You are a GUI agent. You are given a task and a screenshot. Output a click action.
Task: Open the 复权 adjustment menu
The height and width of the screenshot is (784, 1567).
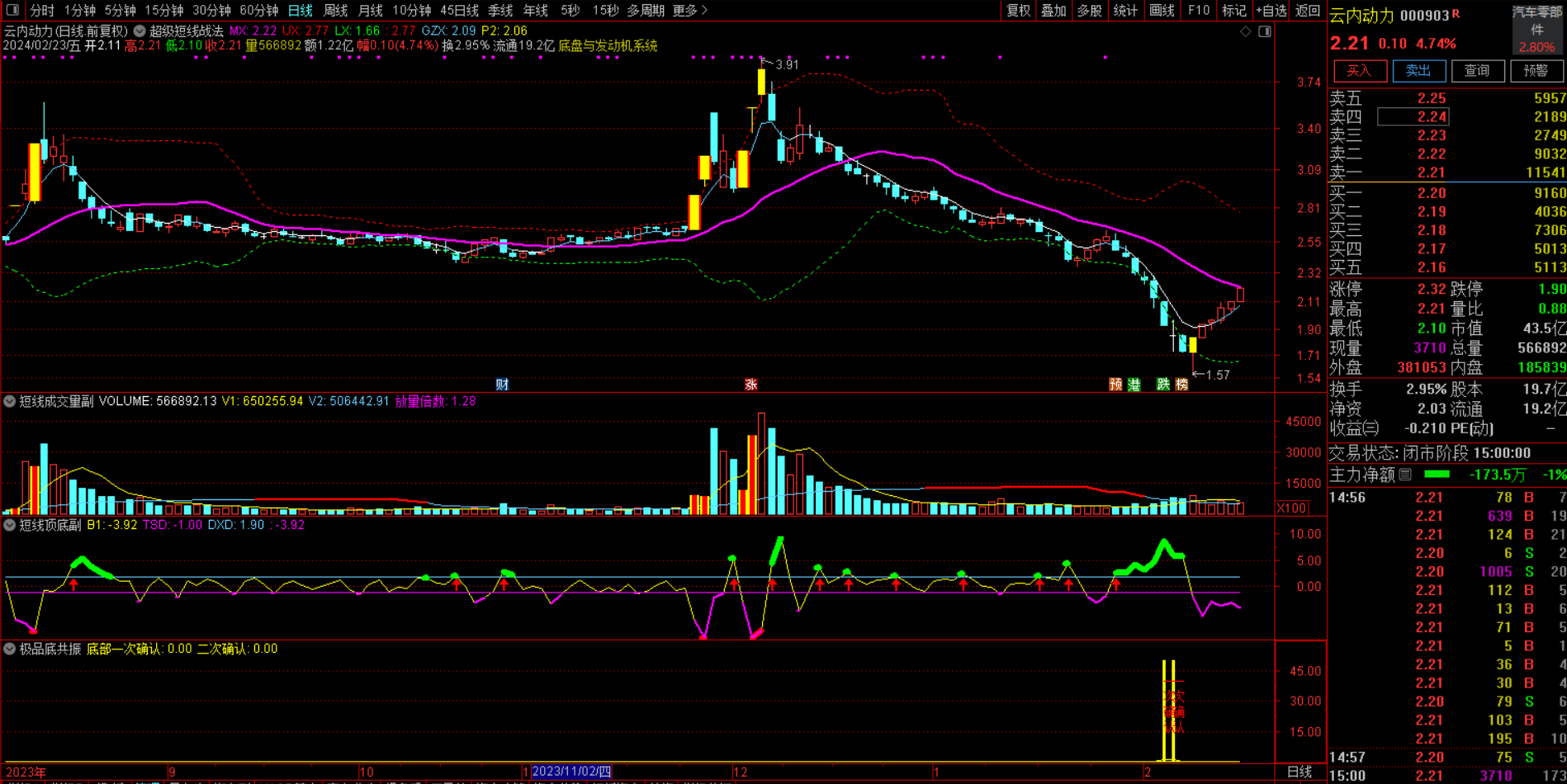pos(1019,10)
